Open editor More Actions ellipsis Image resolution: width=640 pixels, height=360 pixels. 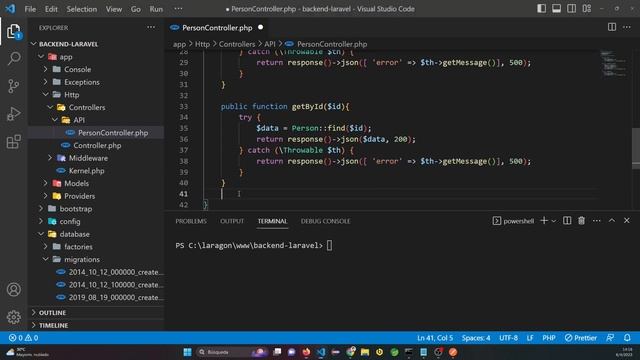click(627, 27)
